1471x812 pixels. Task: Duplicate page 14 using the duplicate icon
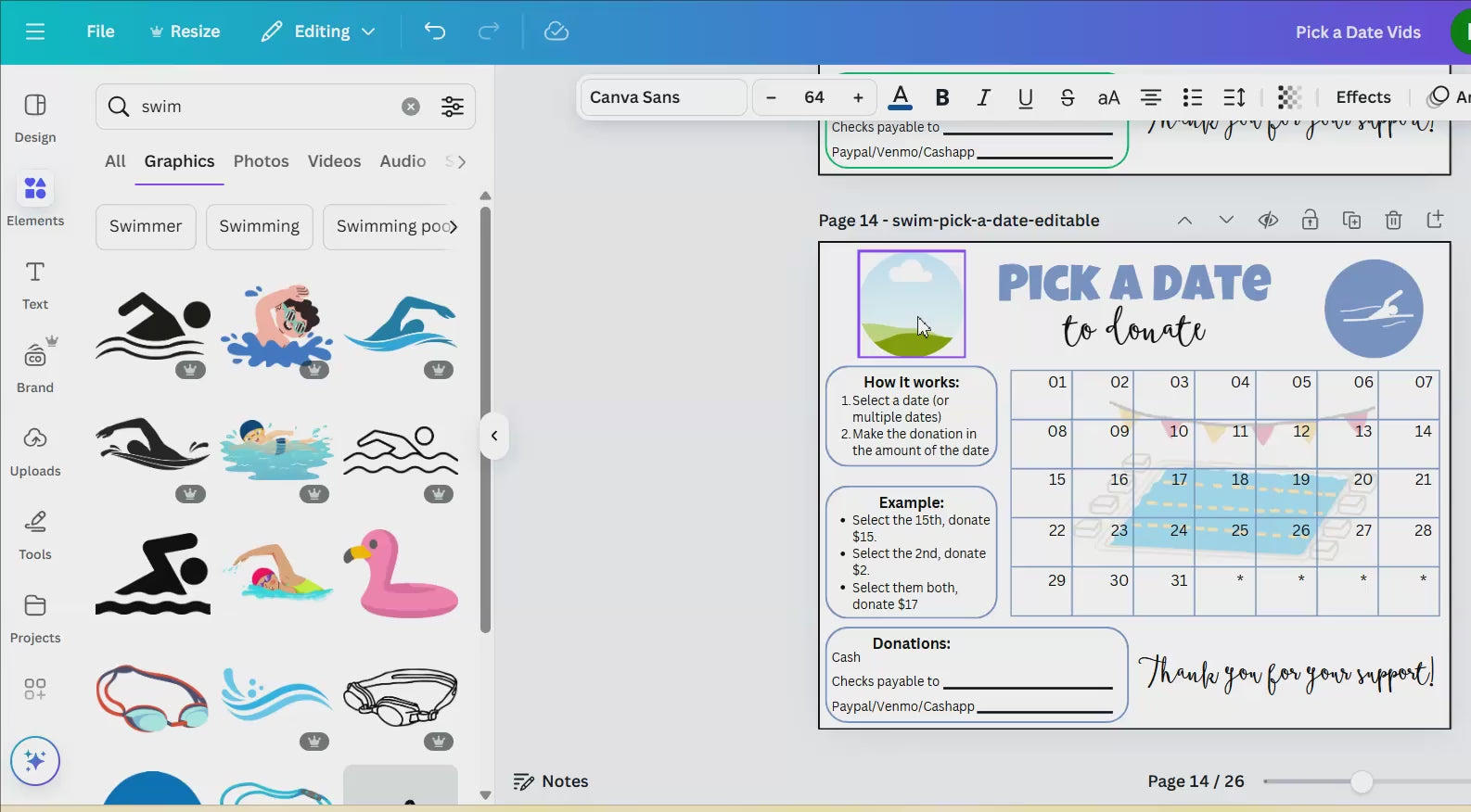[x=1351, y=220]
